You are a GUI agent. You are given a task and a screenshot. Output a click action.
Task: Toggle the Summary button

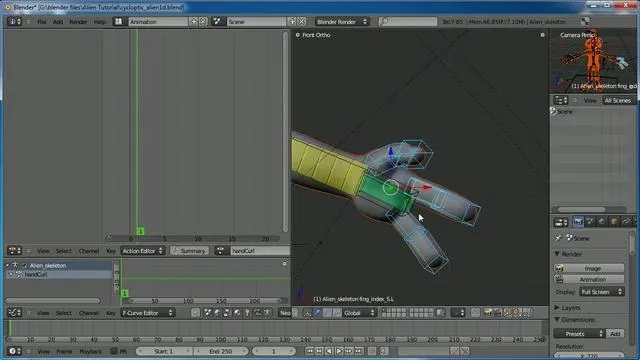tap(189, 251)
